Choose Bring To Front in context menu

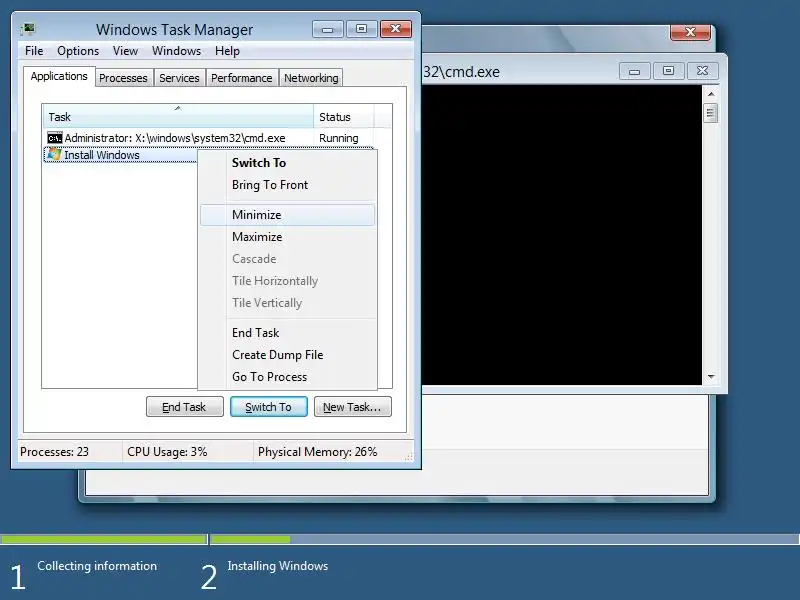coord(288,185)
